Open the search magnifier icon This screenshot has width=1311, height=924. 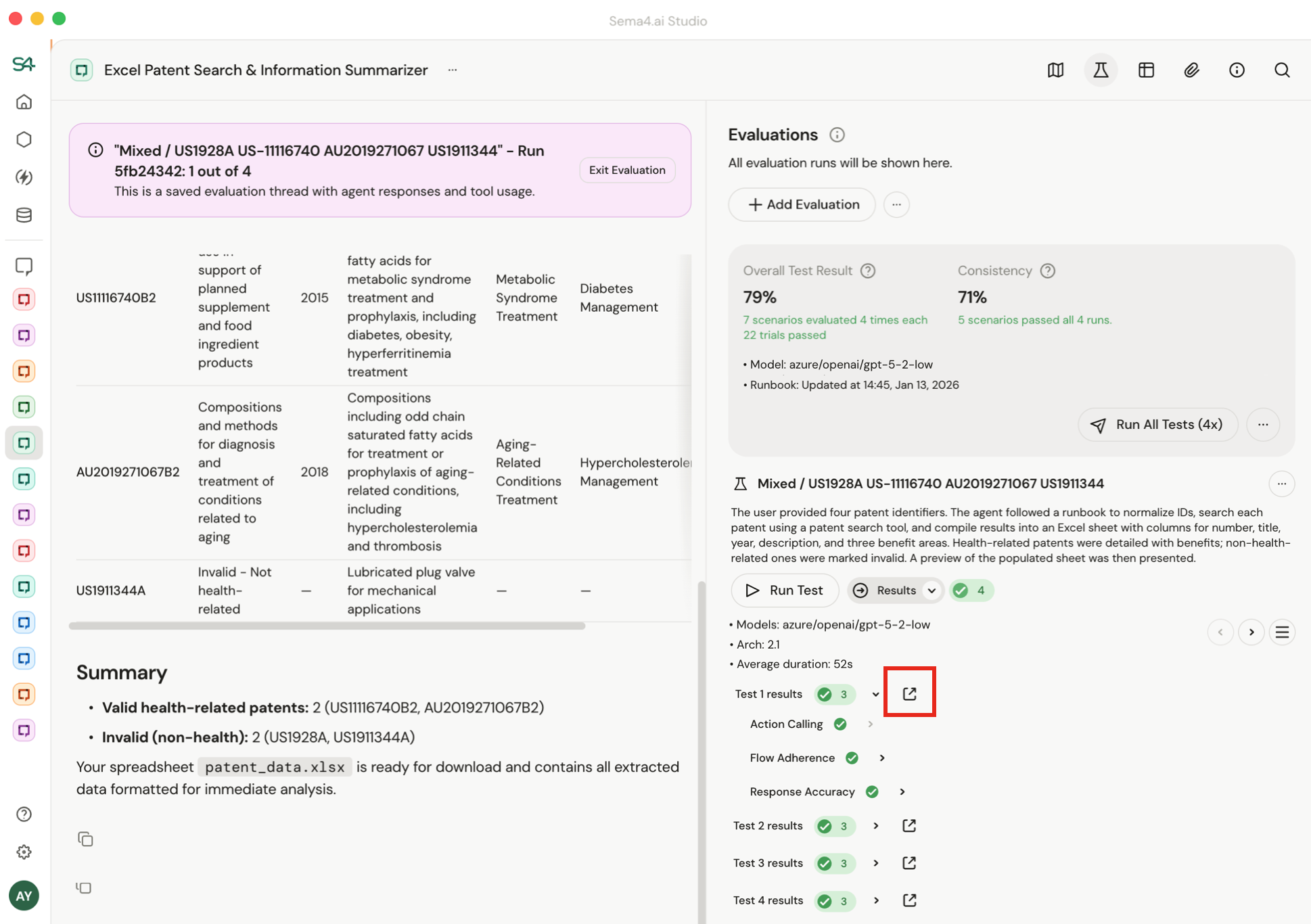(1281, 70)
